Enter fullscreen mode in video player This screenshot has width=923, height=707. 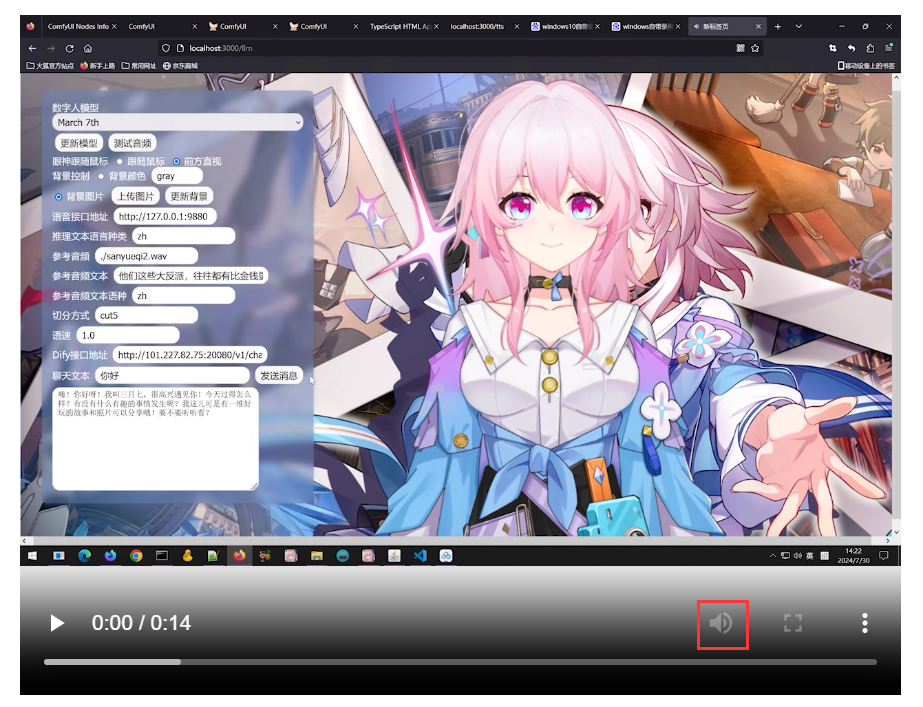793,623
